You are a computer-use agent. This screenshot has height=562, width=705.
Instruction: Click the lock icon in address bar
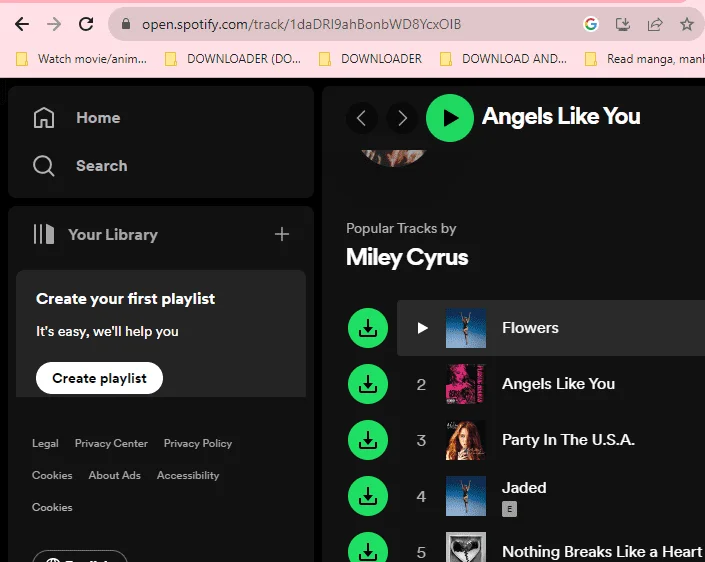coord(126,24)
